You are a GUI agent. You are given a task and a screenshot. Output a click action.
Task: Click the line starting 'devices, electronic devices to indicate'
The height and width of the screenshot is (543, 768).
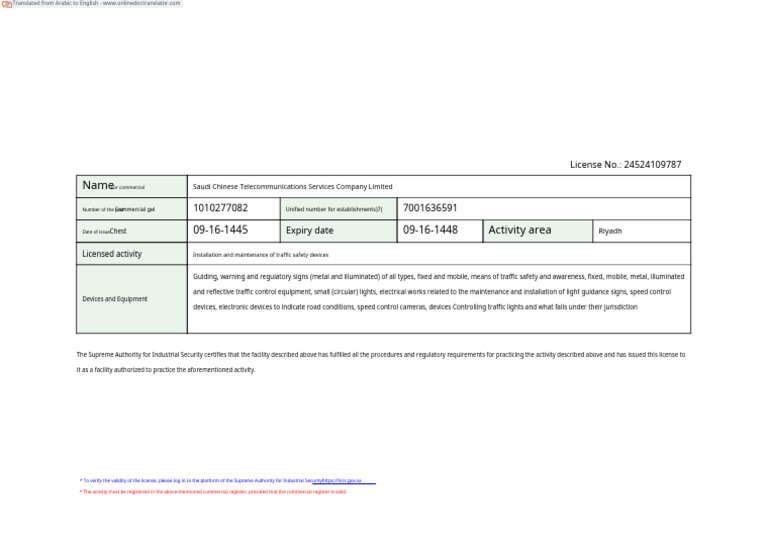(415, 307)
